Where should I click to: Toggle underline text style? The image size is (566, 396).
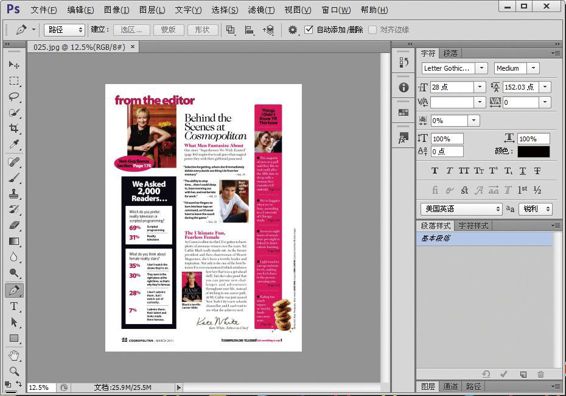click(x=522, y=171)
